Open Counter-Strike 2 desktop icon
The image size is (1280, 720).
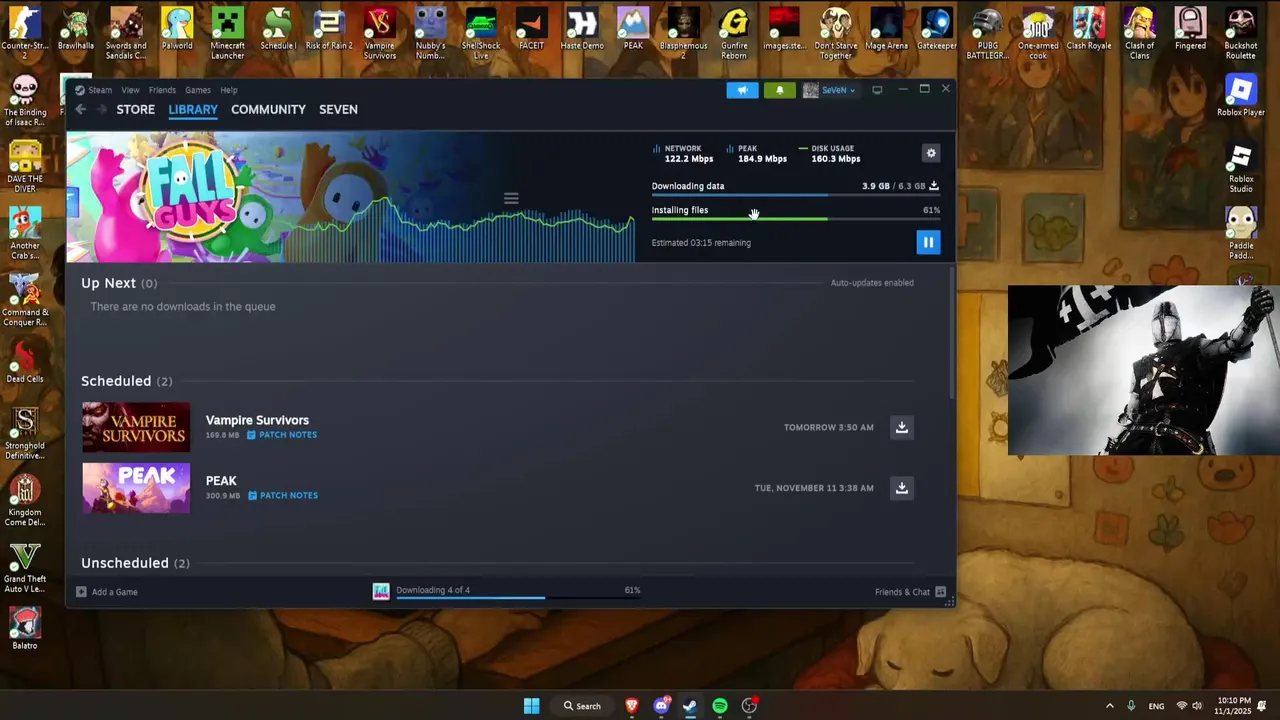(25, 32)
